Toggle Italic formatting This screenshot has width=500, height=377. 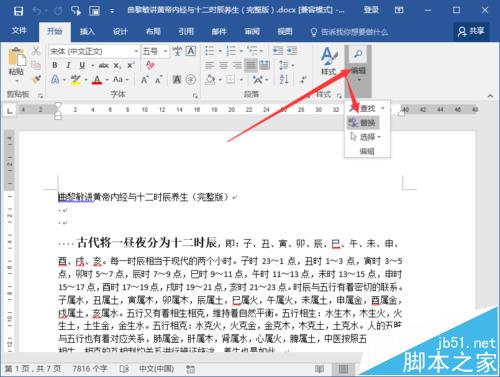click(x=68, y=65)
